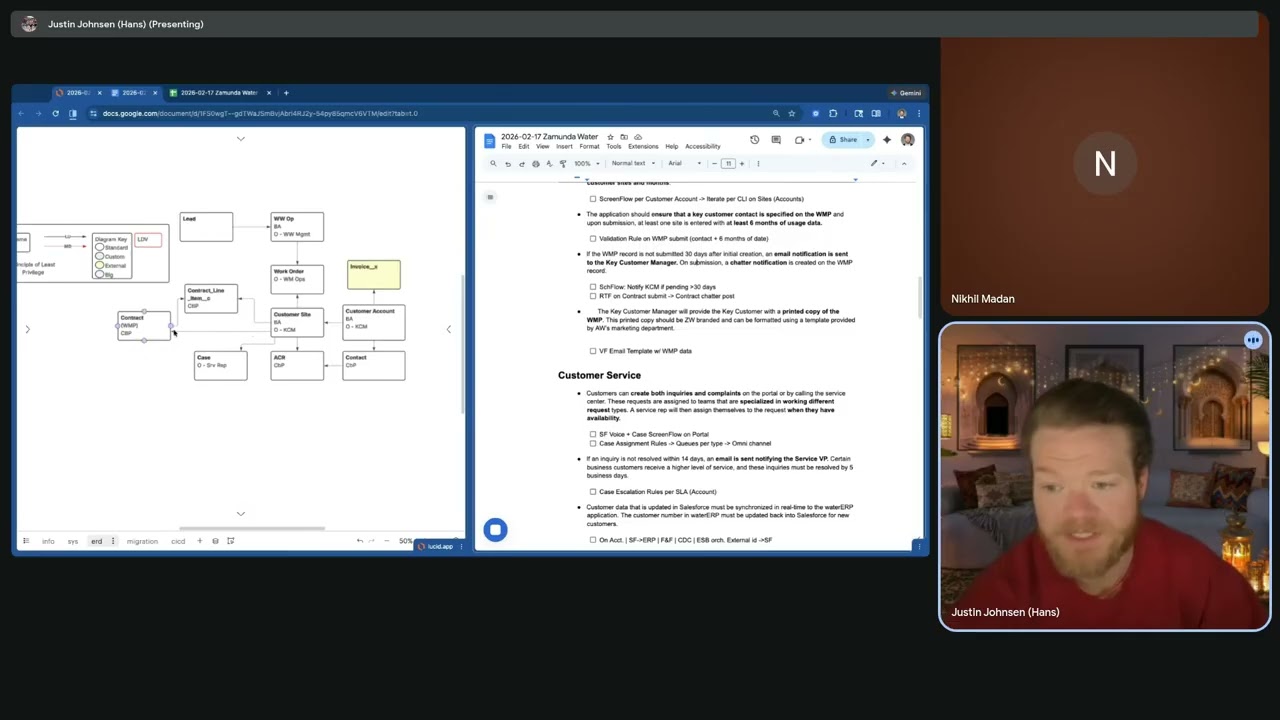This screenshot has height=720, width=1280.
Task: Open Chrome extensions puzzle icon
Action: pos(833,113)
